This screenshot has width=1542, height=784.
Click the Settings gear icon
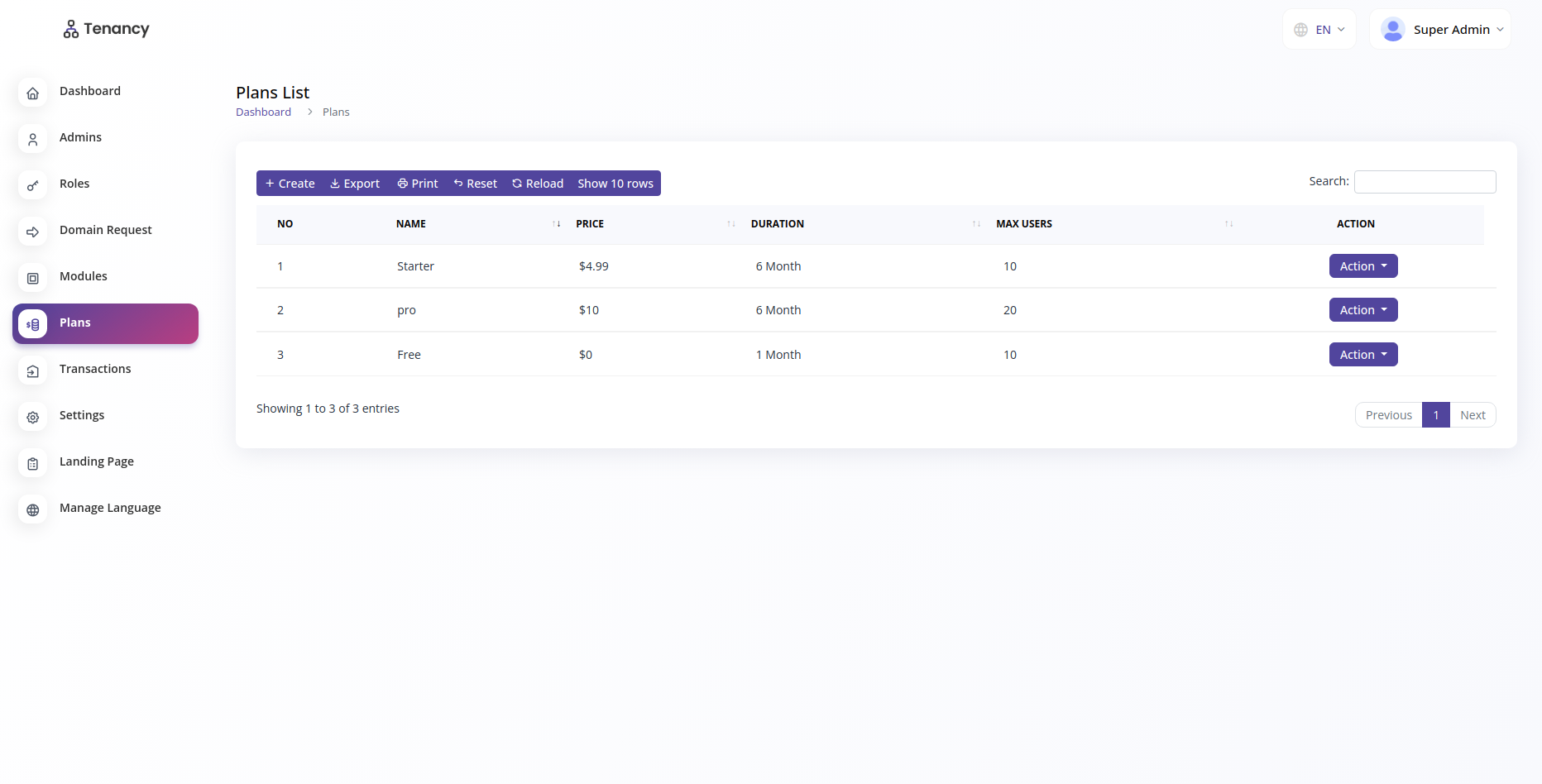33,418
